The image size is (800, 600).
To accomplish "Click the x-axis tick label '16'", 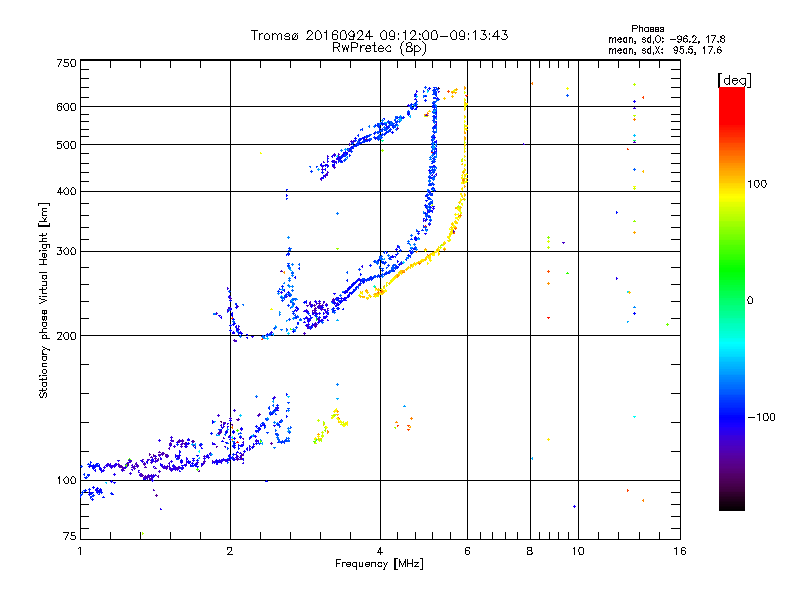I will [x=680, y=551].
